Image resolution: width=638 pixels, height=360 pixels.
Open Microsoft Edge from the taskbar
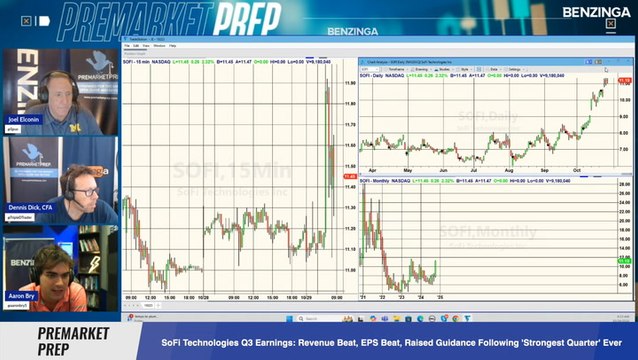coord(420,319)
